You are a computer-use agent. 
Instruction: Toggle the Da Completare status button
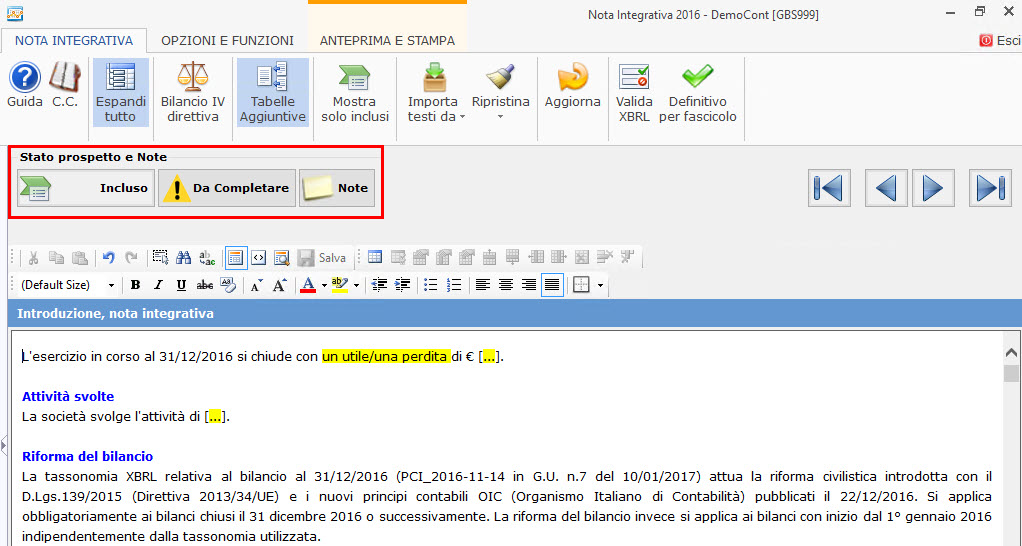point(227,188)
